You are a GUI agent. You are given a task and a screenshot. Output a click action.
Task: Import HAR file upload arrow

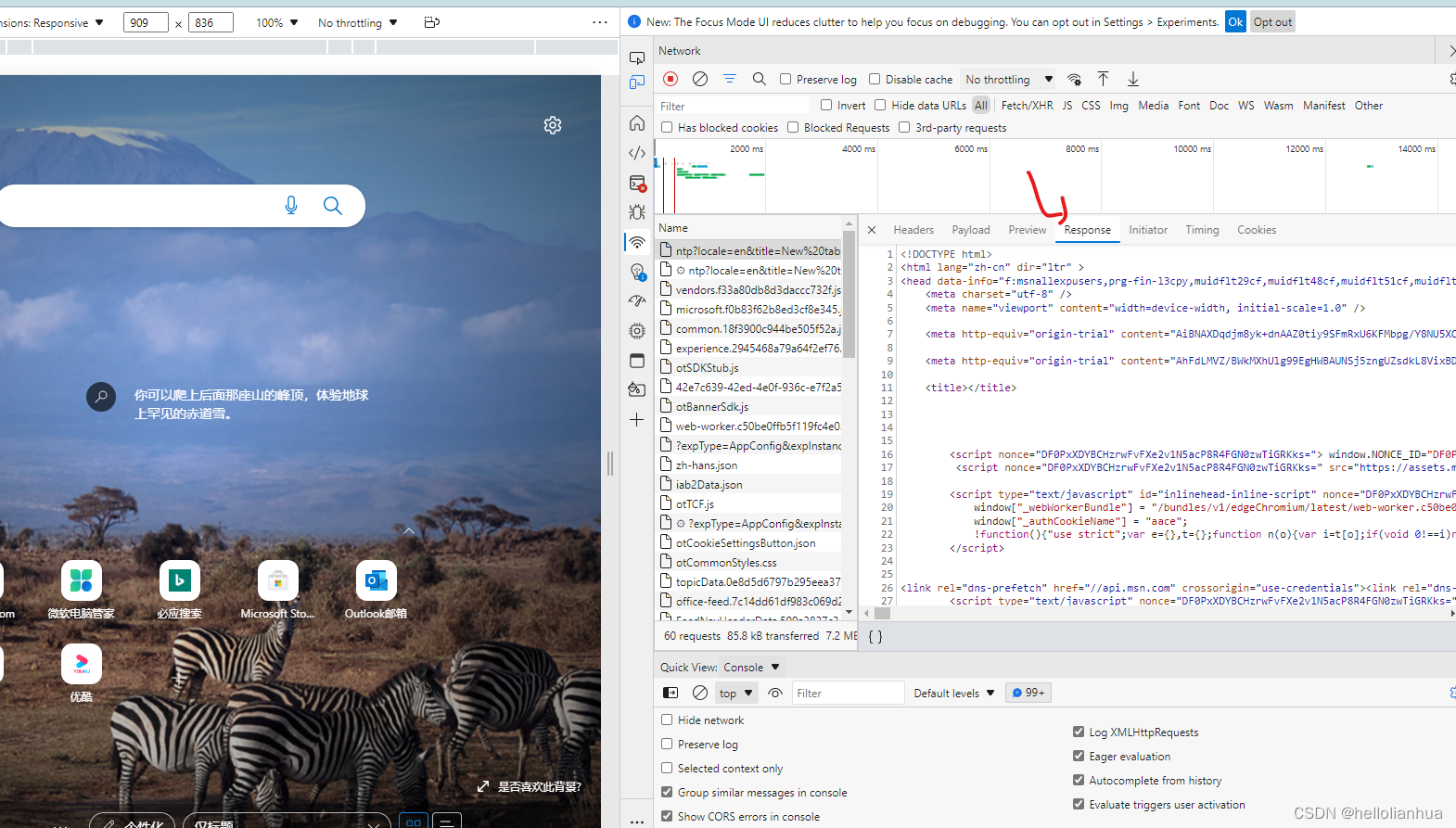pyautogui.click(x=1103, y=79)
